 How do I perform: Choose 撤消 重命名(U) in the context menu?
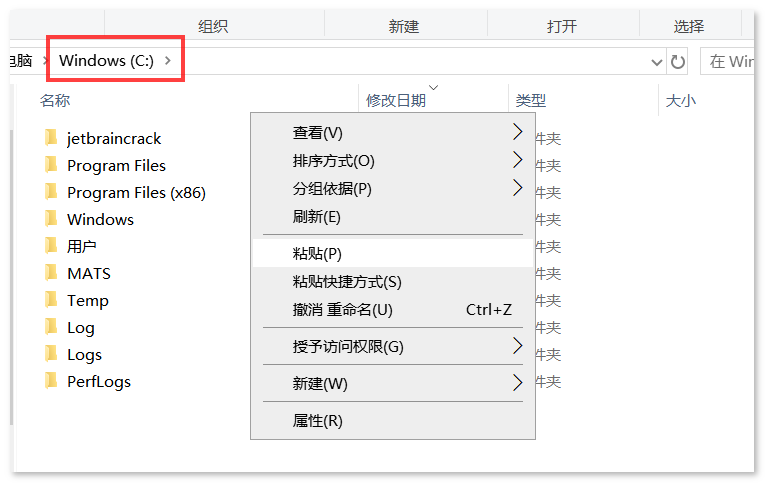pyautogui.click(x=393, y=309)
